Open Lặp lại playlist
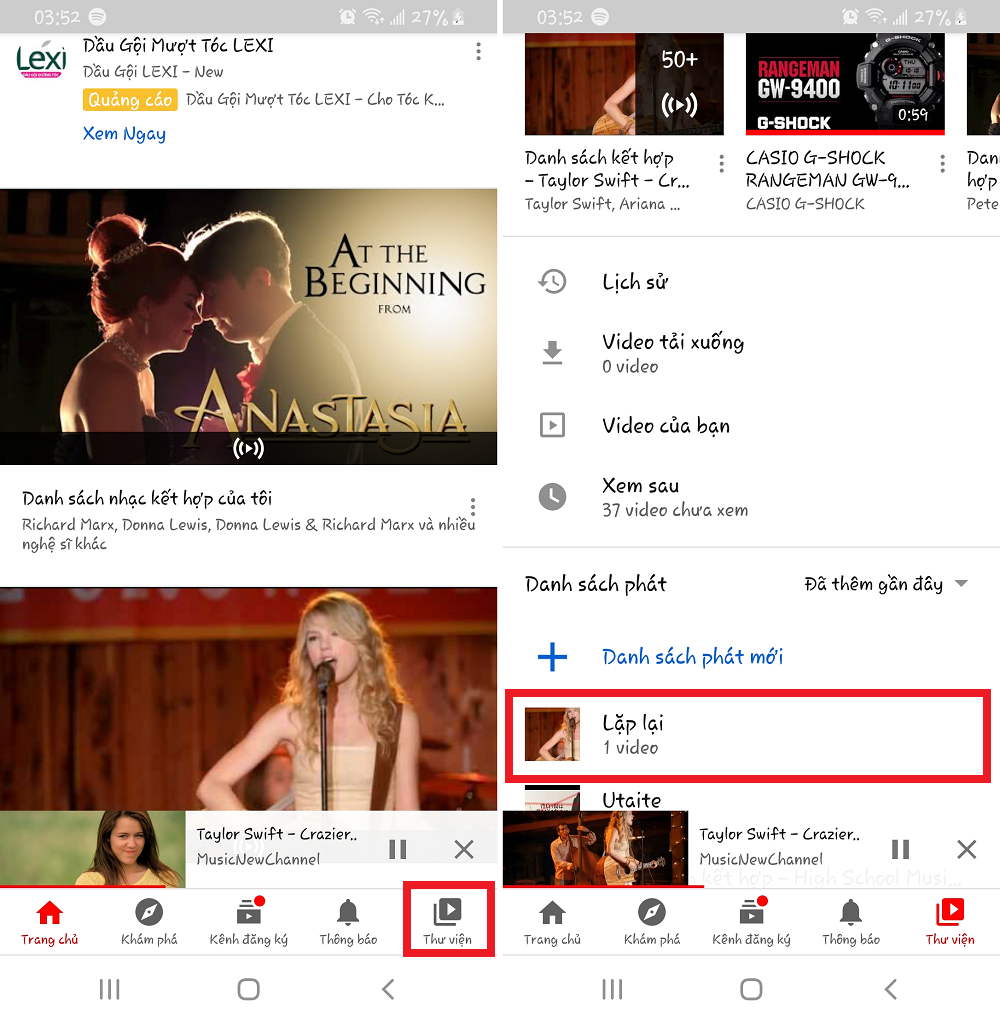Viewport: 1000px width, 1022px height. coord(748,735)
